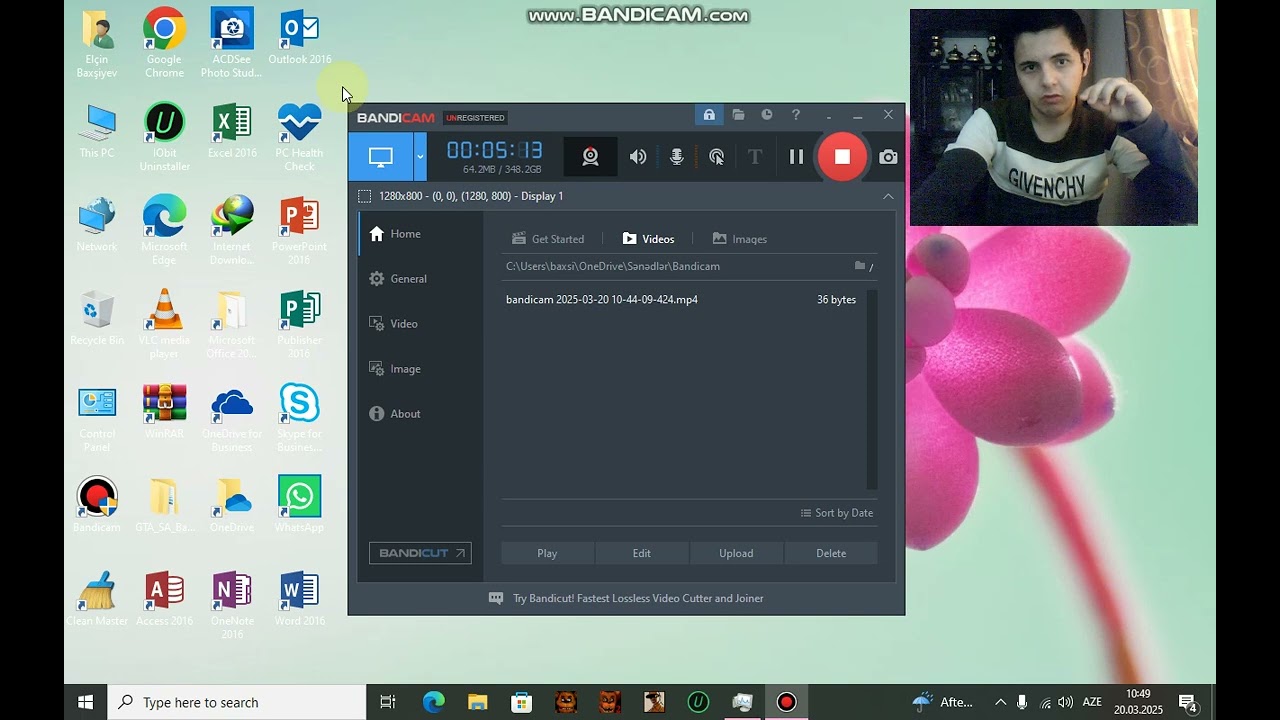Click the Publisher 2016 desktop icon

point(300,324)
